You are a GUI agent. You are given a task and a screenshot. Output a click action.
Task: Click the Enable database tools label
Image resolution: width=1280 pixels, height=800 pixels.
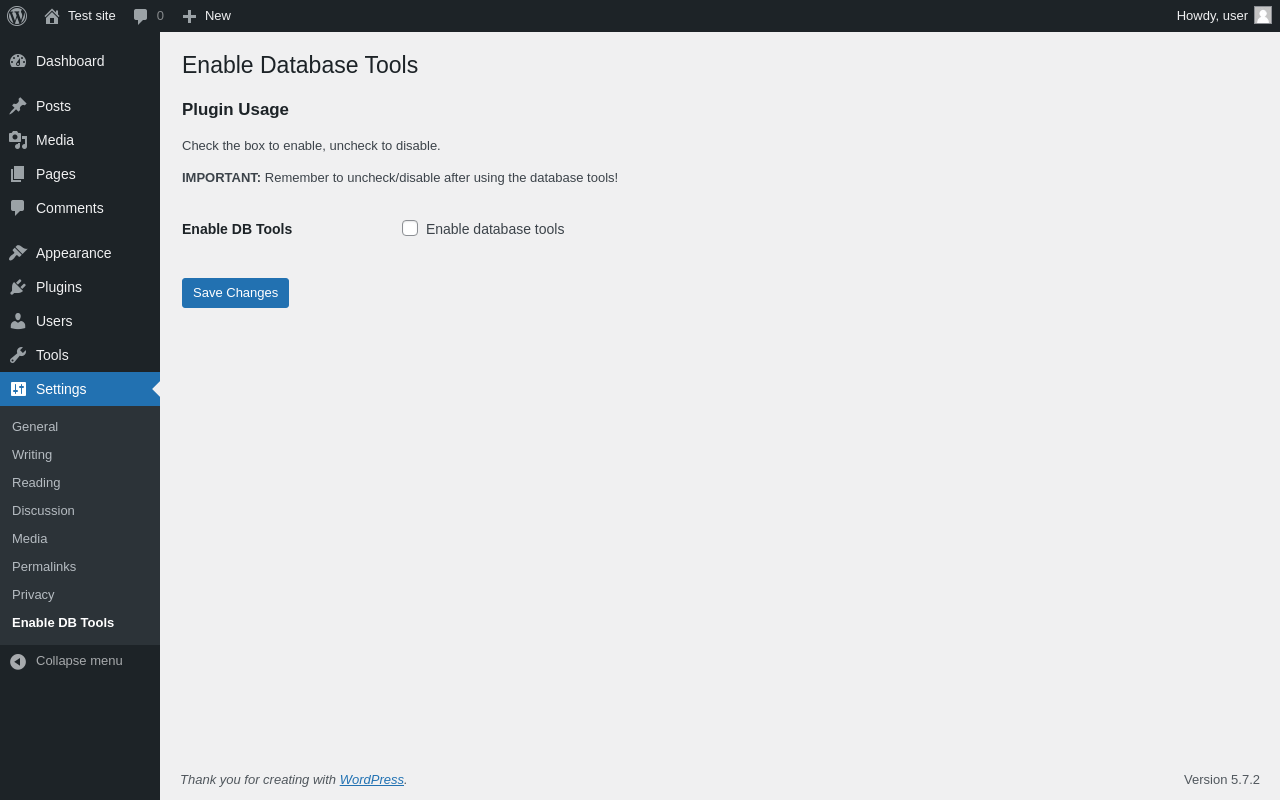pos(495,229)
